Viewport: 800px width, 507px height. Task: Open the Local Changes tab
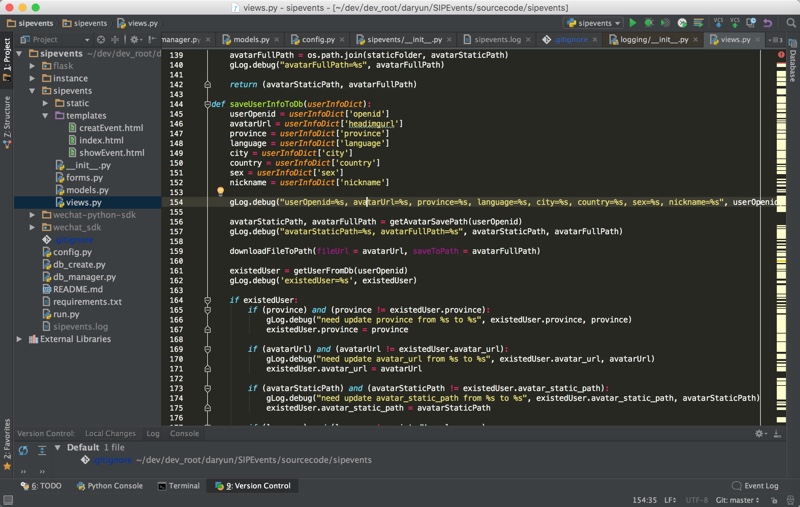[x=110, y=434]
